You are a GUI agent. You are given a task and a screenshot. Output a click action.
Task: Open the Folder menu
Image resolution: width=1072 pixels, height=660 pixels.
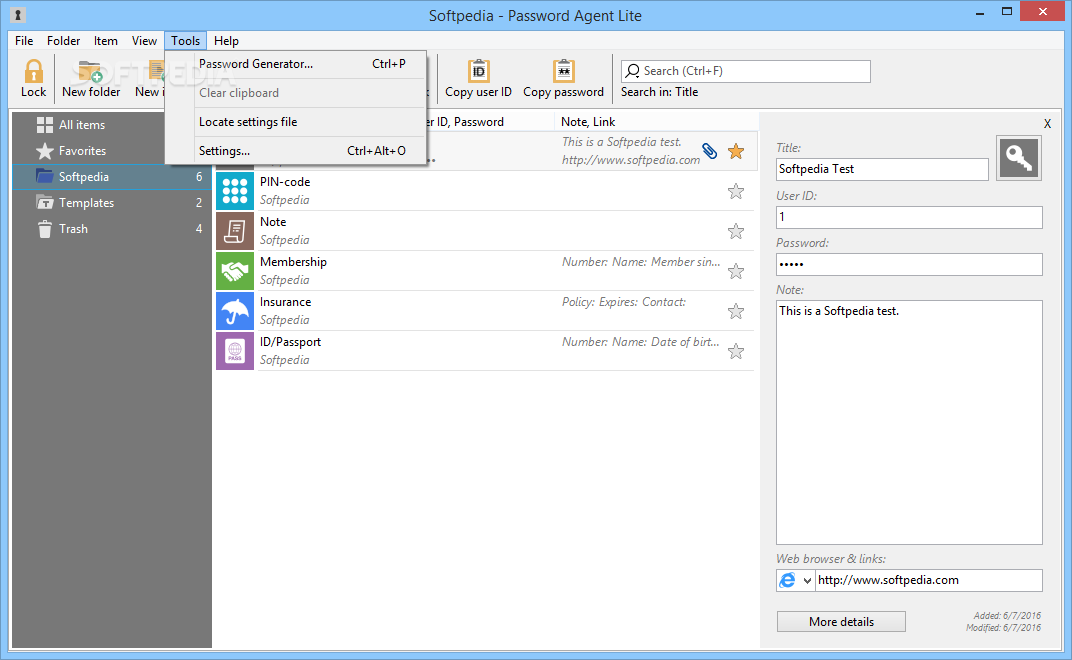pyautogui.click(x=64, y=41)
